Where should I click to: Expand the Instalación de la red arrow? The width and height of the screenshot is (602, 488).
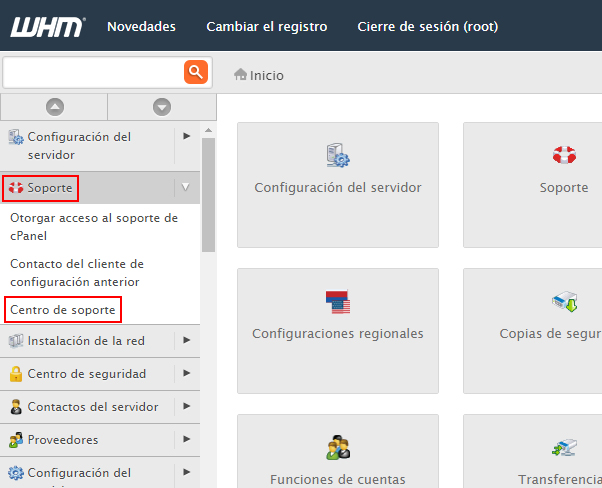[x=187, y=340]
